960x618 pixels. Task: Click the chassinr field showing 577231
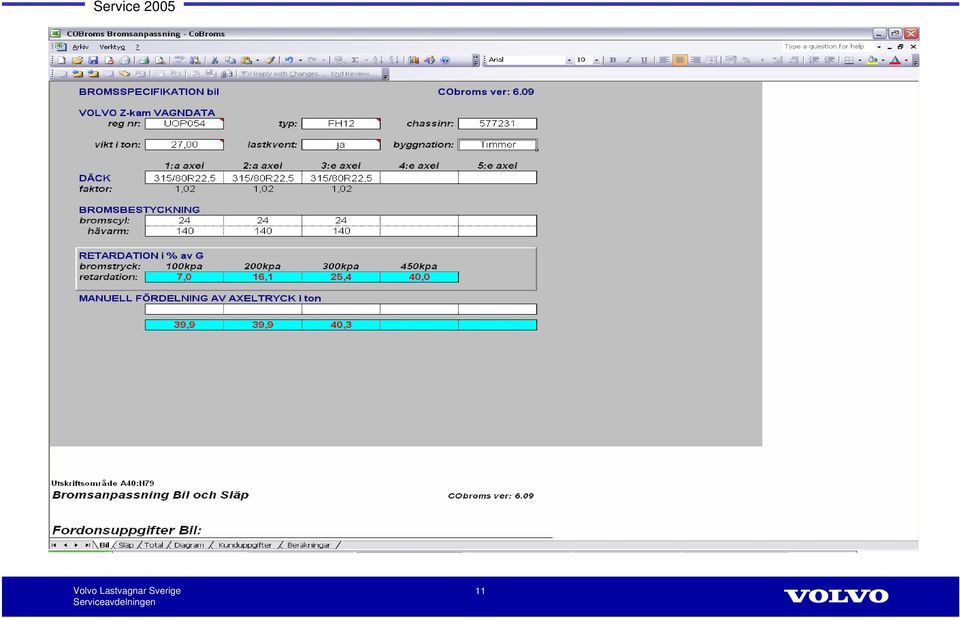[498, 124]
